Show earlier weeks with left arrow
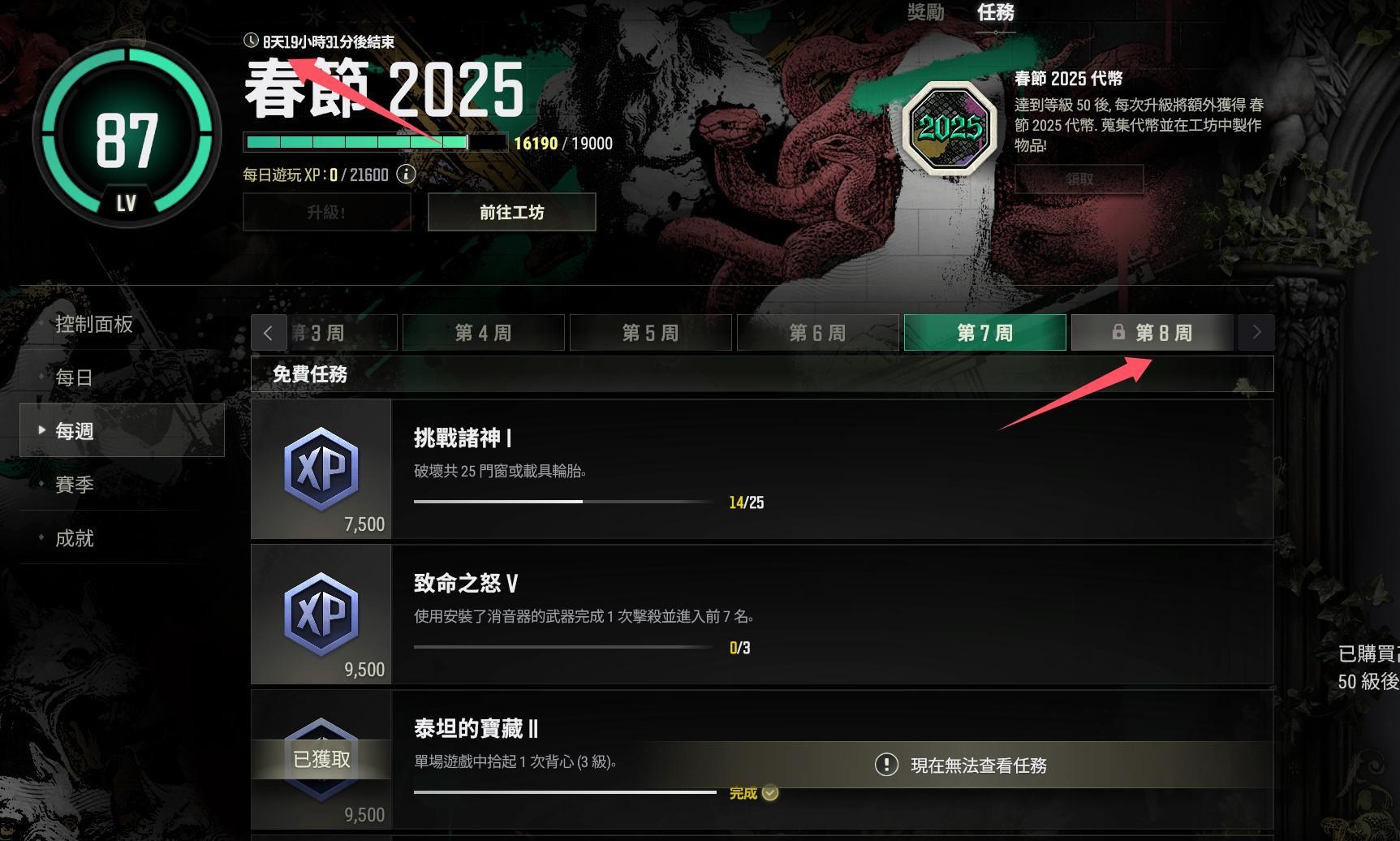 tap(268, 333)
